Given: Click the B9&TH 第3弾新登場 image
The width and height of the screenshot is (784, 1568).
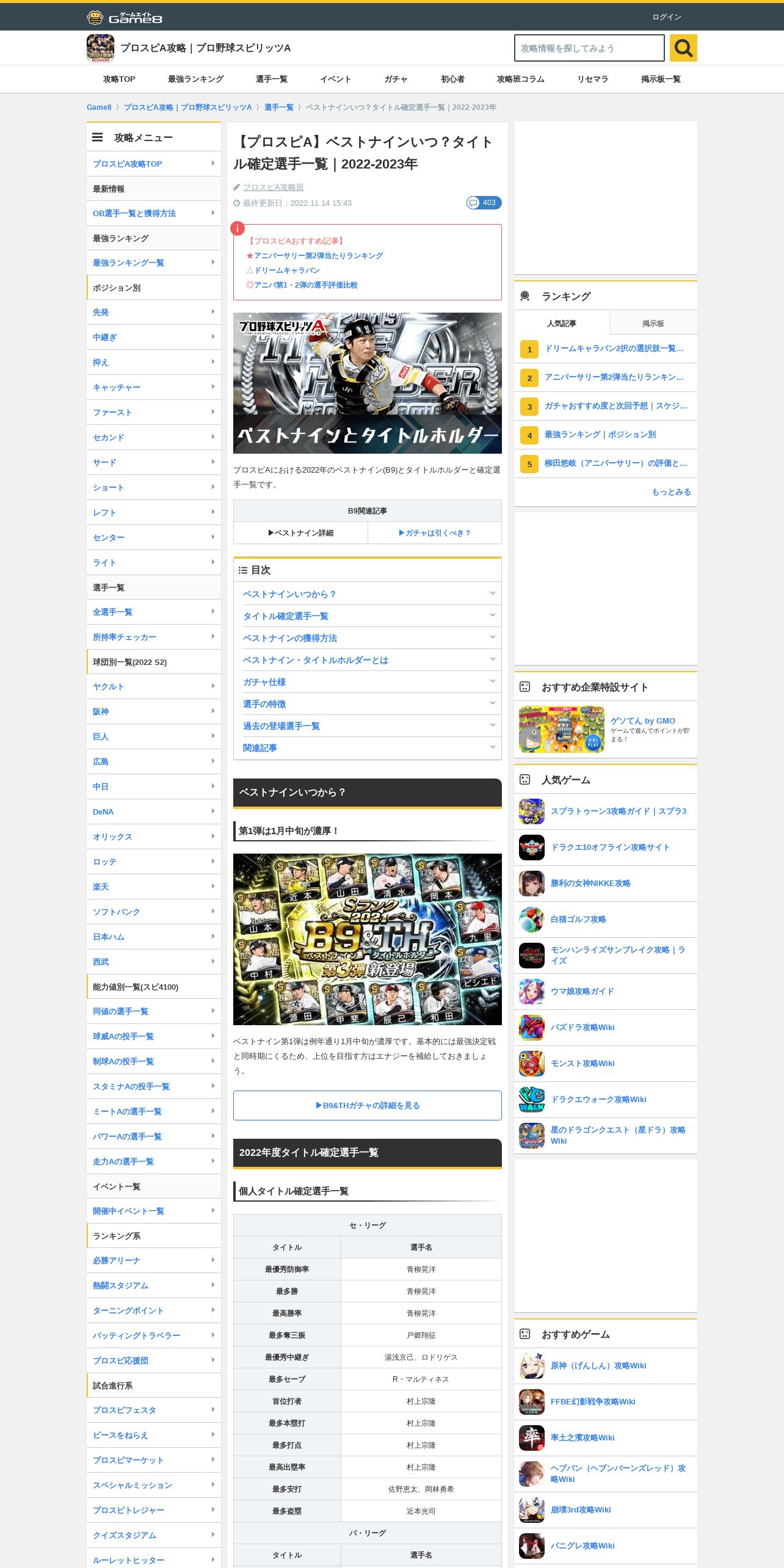Looking at the screenshot, I should pyautogui.click(x=368, y=940).
